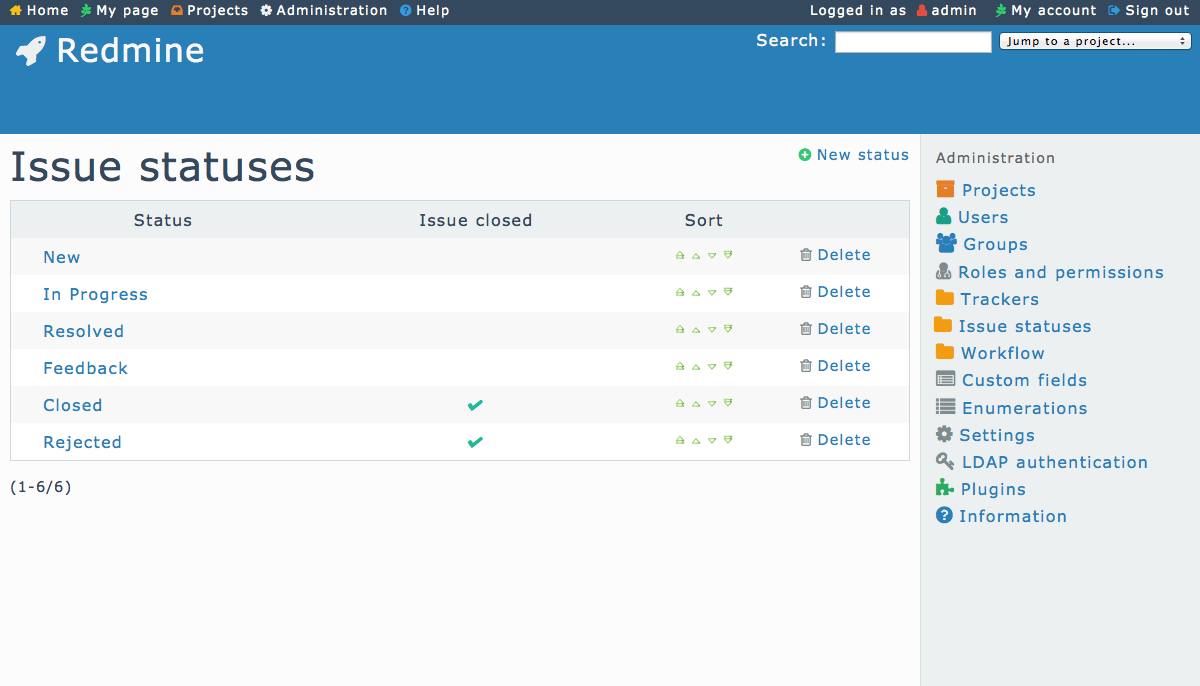Viewport: 1200px width, 686px height.
Task: Delete the In Progress status
Action: point(835,292)
